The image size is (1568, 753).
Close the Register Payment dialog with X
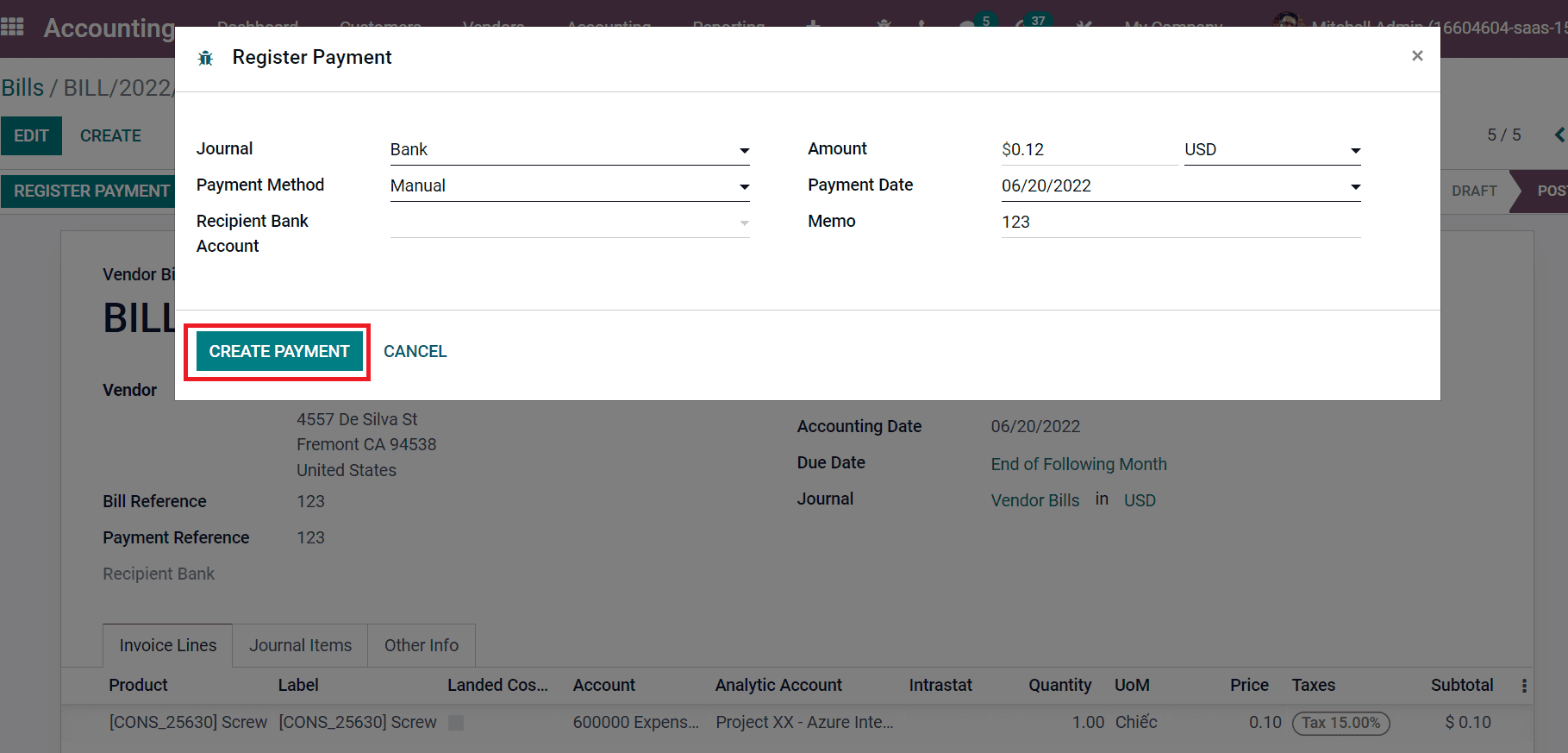1417,56
